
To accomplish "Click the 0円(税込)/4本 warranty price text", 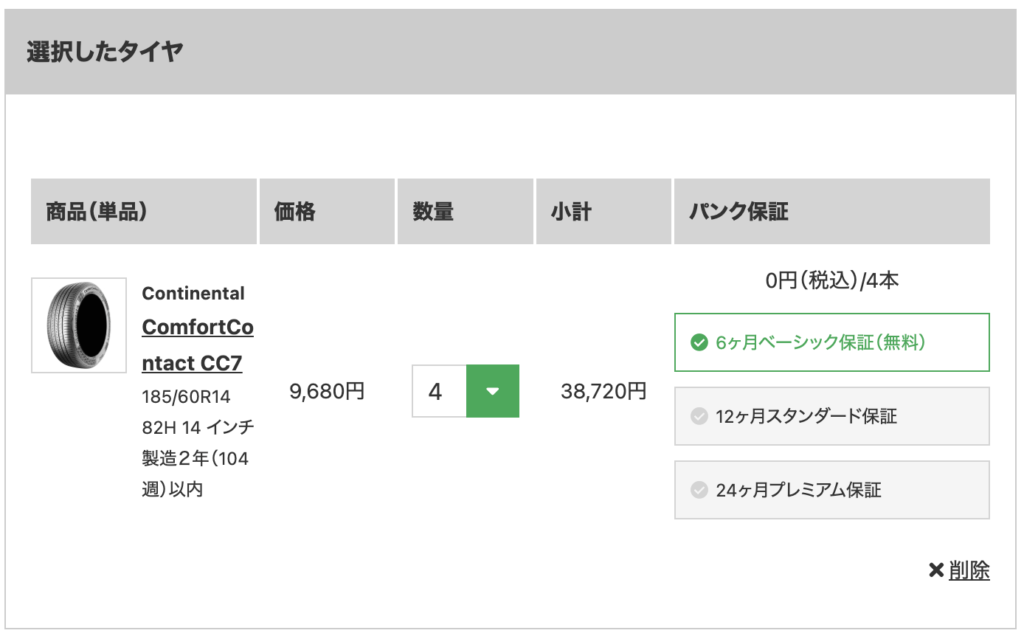I will [x=832, y=281].
